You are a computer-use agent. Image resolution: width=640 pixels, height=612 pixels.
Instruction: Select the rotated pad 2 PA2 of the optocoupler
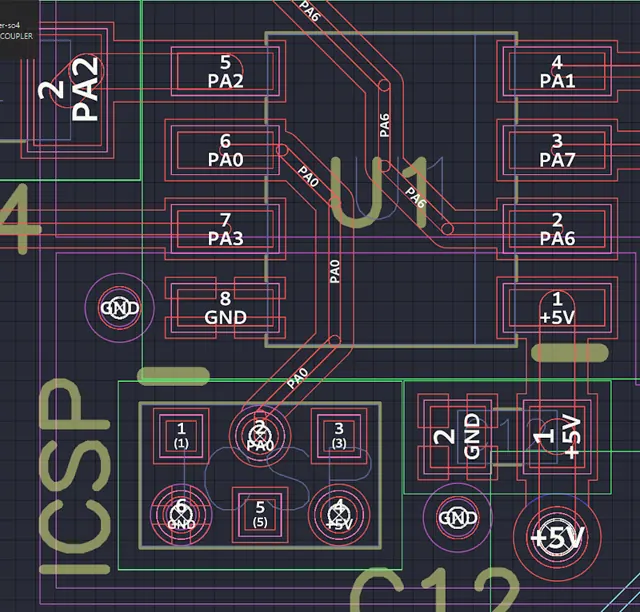point(67,92)
